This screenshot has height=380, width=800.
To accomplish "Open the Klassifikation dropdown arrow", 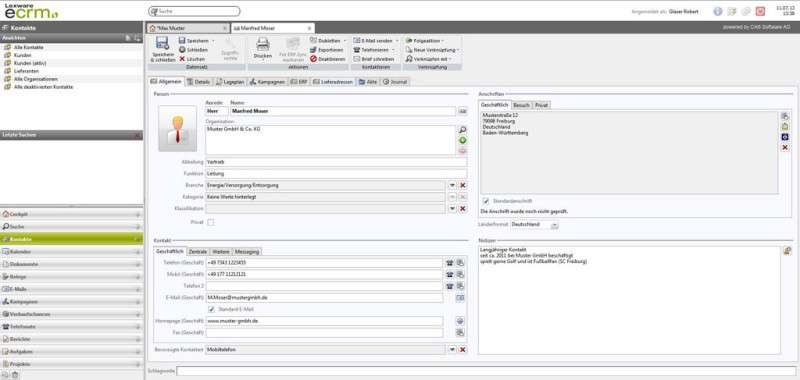I will (452, 209).
